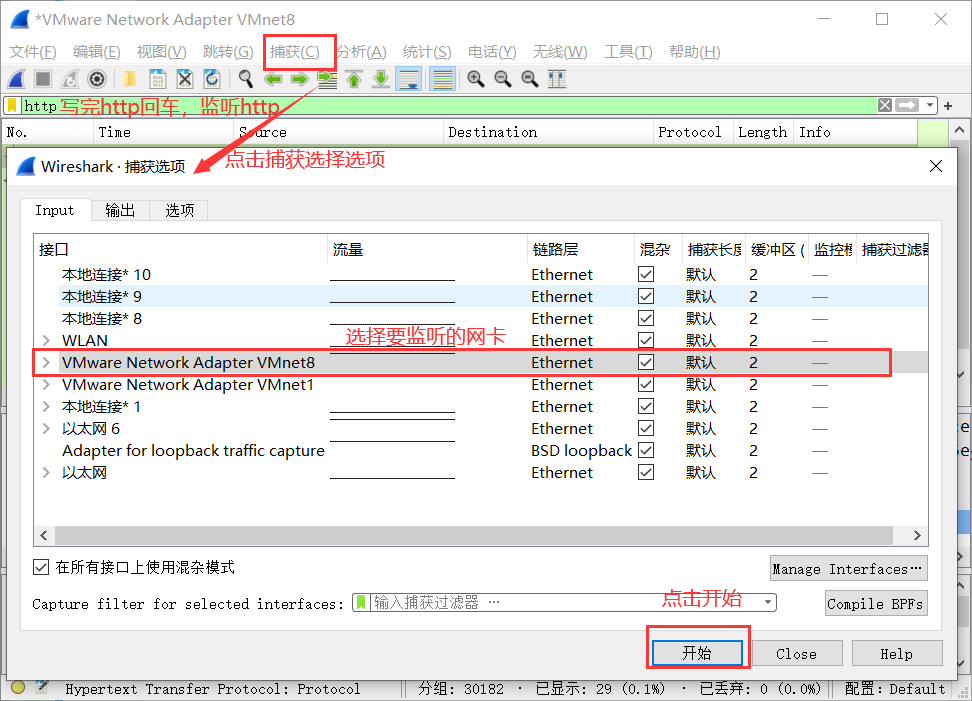The width and height of the screenshot is (972, 701).
Task: Open the 捕获(C) menu
Action: tap(295, 52)
